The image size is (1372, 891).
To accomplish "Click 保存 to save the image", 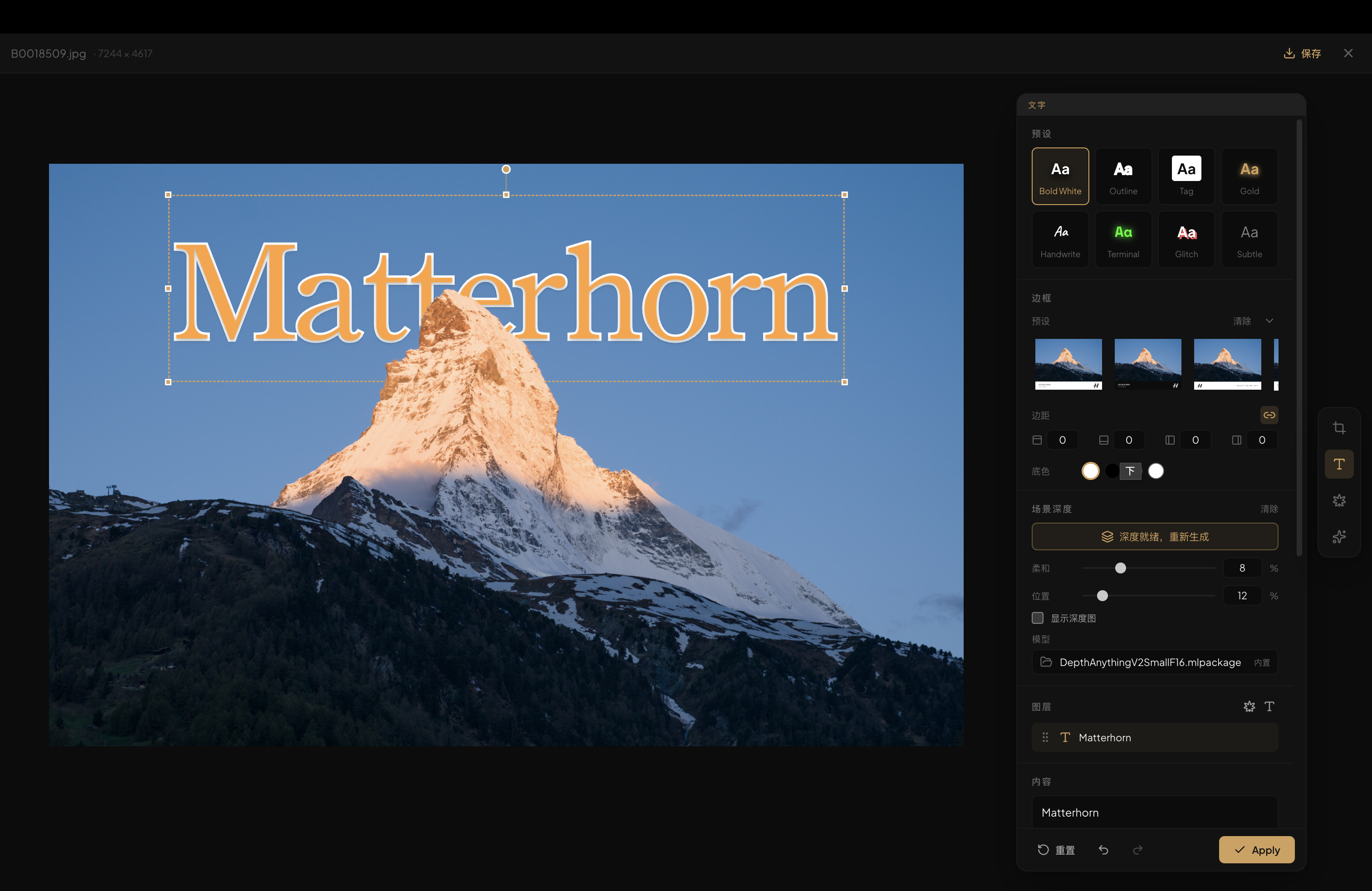I will (1302, 54).
